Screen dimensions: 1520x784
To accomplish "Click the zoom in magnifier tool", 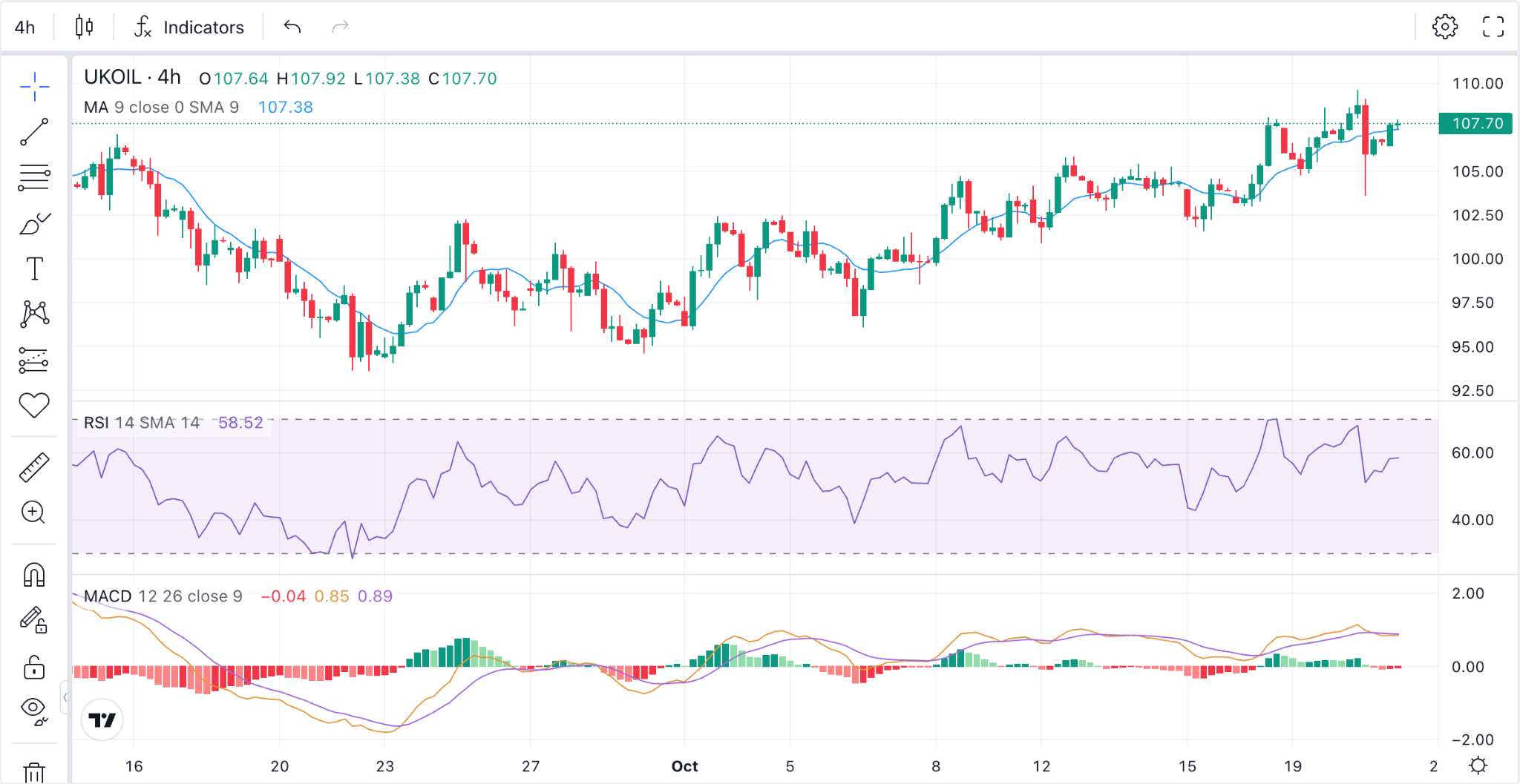I will 34,513.
